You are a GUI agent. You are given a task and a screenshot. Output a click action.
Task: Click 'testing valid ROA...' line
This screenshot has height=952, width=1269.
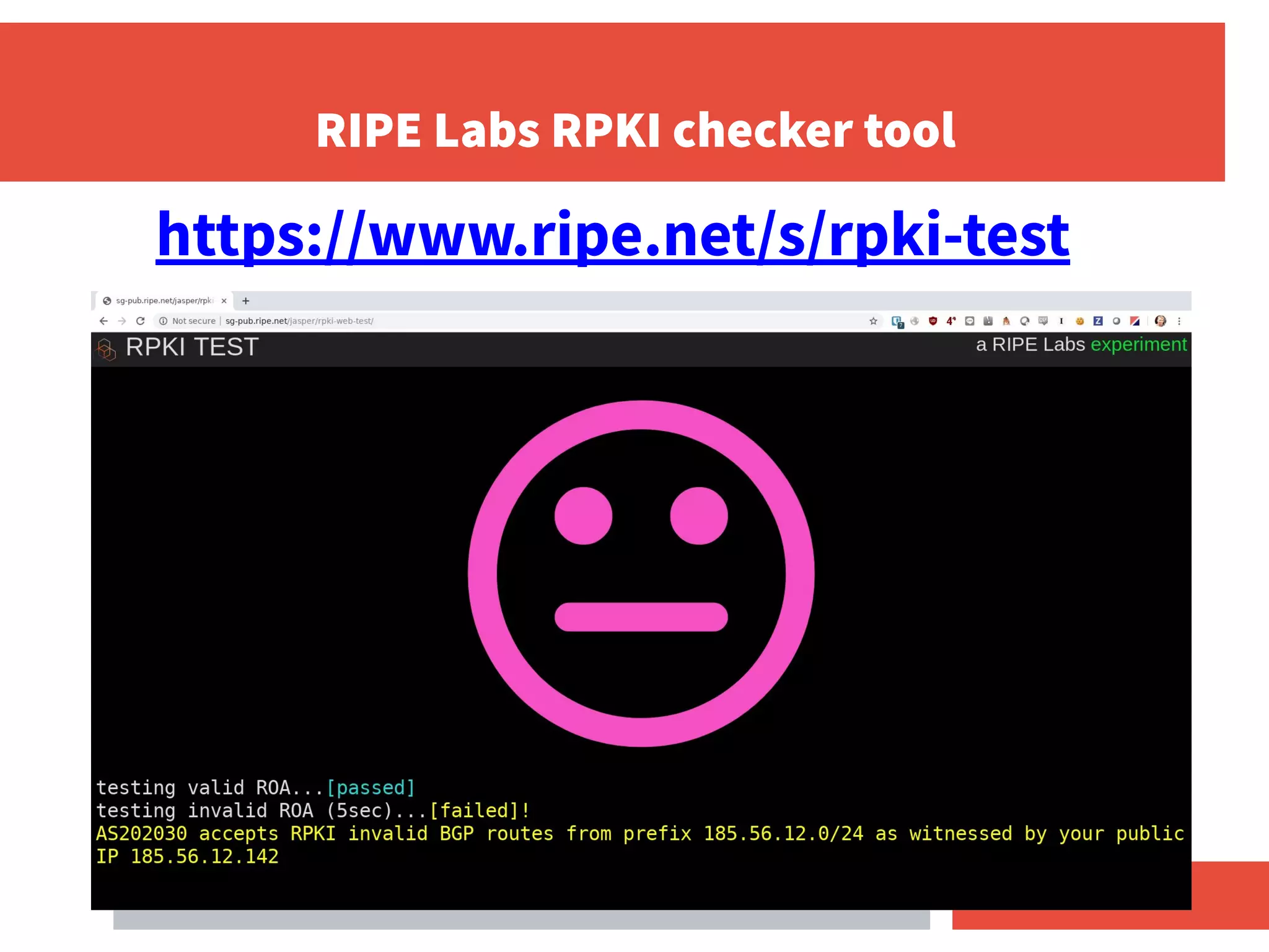tap(210, 787)
